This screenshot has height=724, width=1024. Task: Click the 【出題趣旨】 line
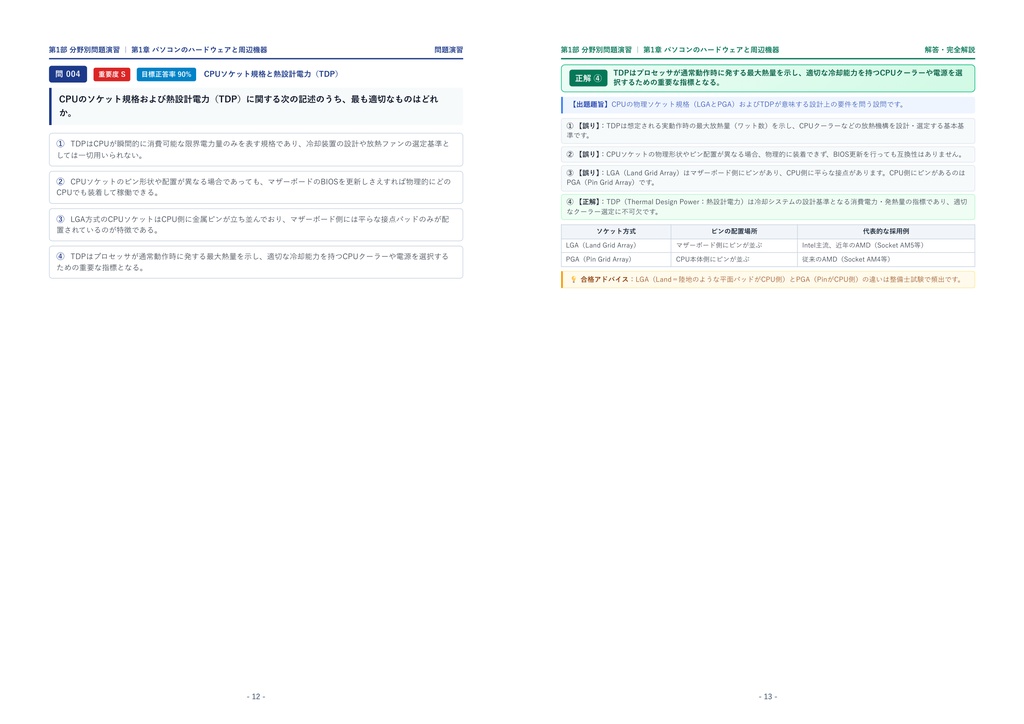[x=768, y=104]
